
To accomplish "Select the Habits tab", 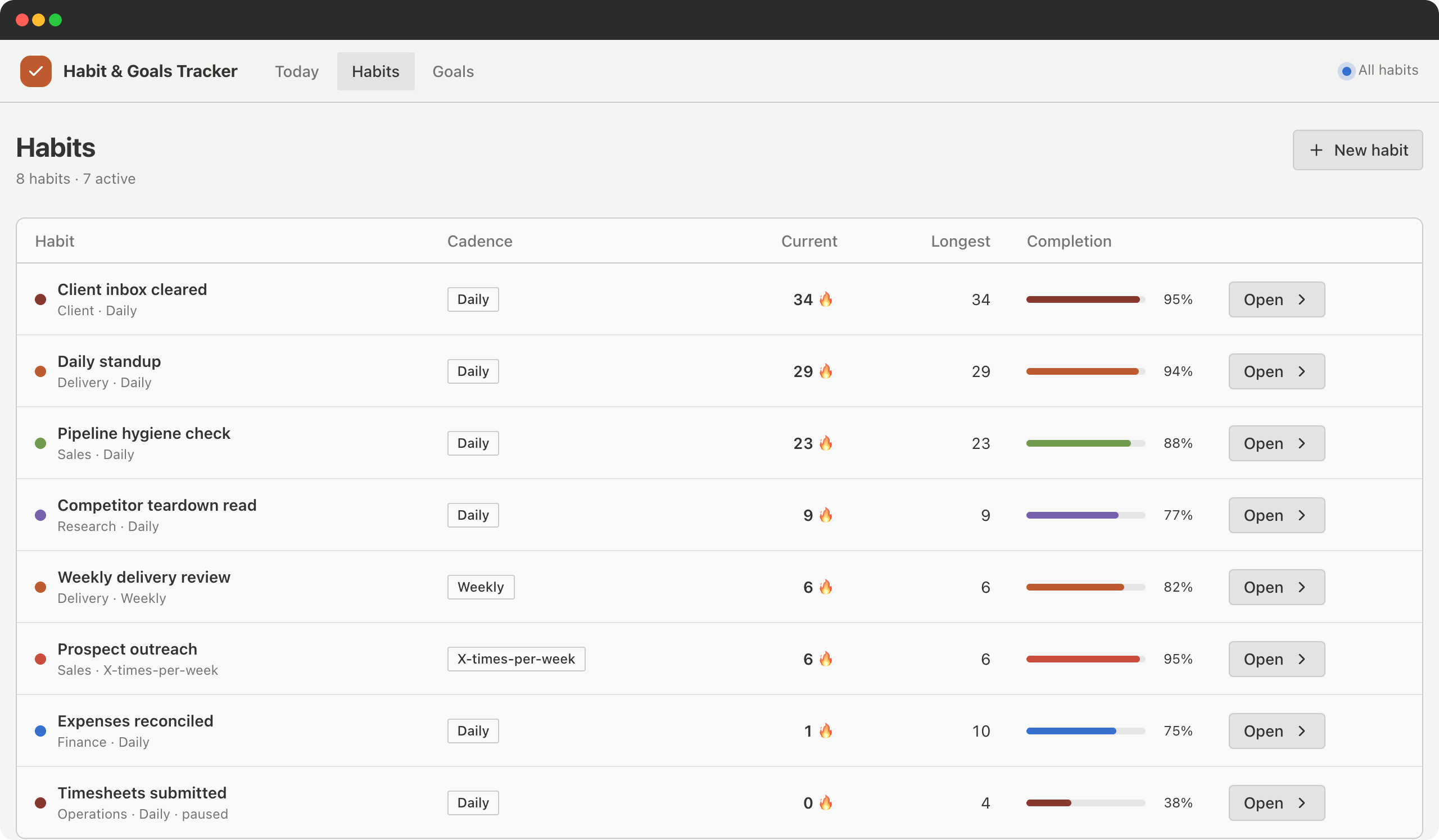I will pos(375,71).
